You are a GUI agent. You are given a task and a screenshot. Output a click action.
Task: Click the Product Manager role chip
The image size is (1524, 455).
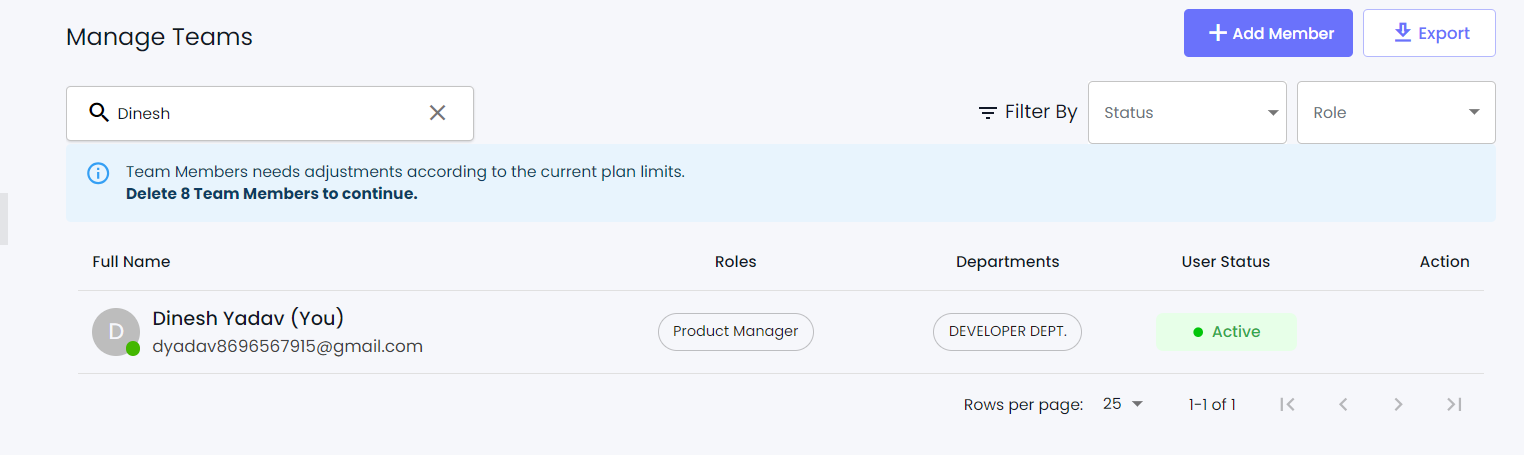point(736,332)
